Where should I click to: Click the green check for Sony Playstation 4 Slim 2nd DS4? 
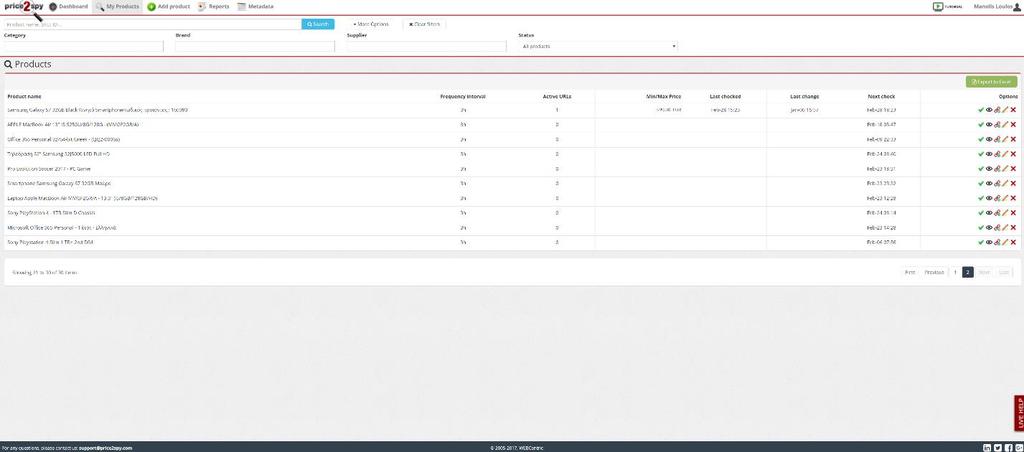[x=981, y=242]
